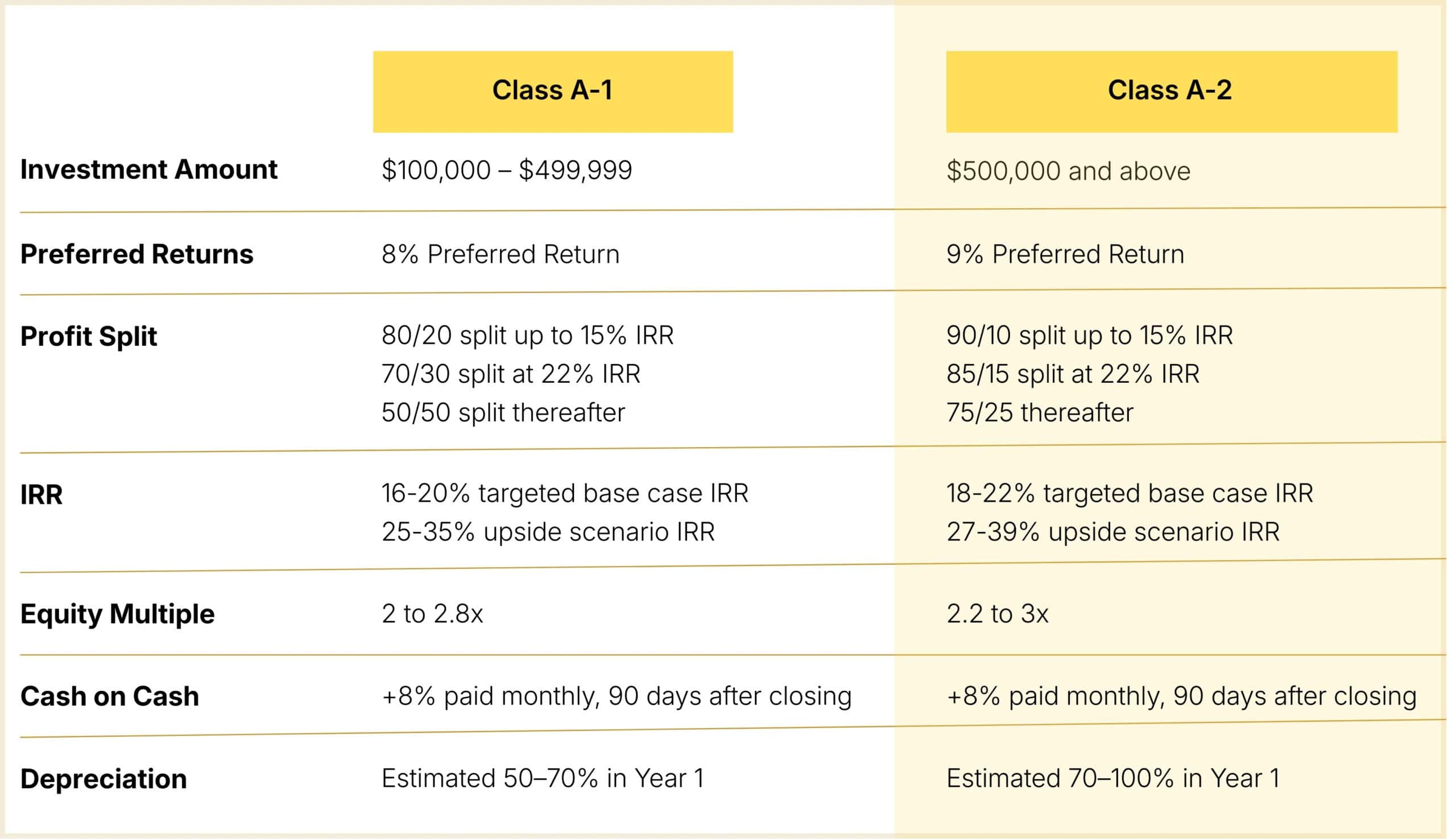Select 16-20% targeted base case IRR text
The width and height of the screenshot is (1456, 839).
[565, 493]
